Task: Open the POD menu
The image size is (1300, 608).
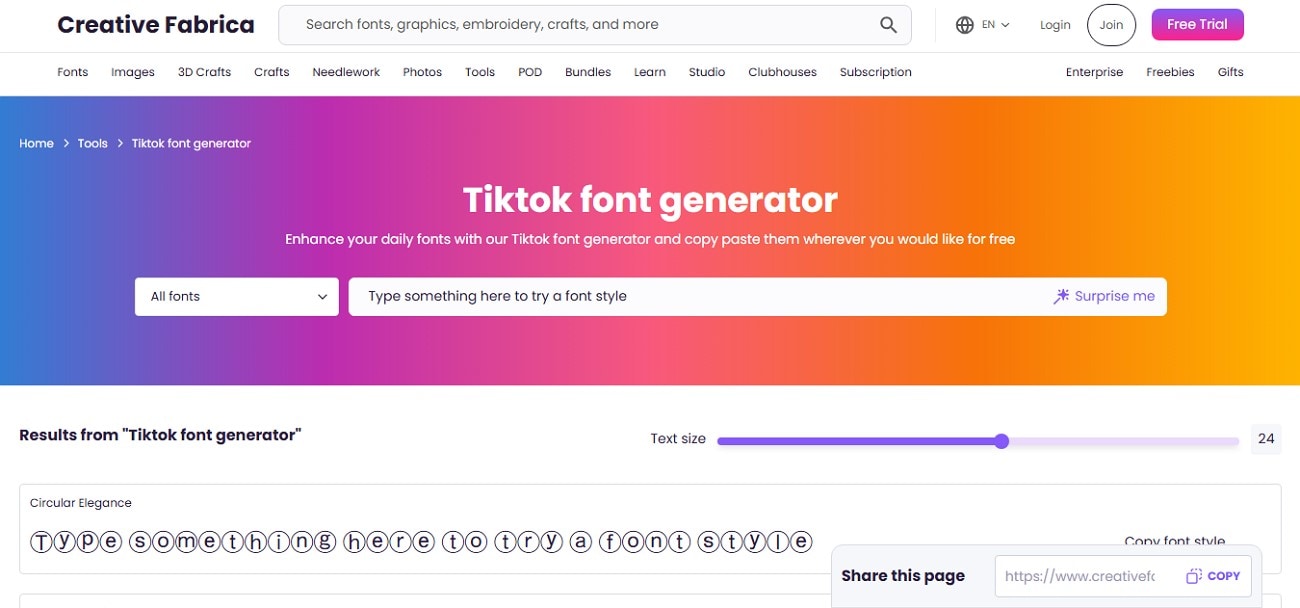Action: [530, 72]
